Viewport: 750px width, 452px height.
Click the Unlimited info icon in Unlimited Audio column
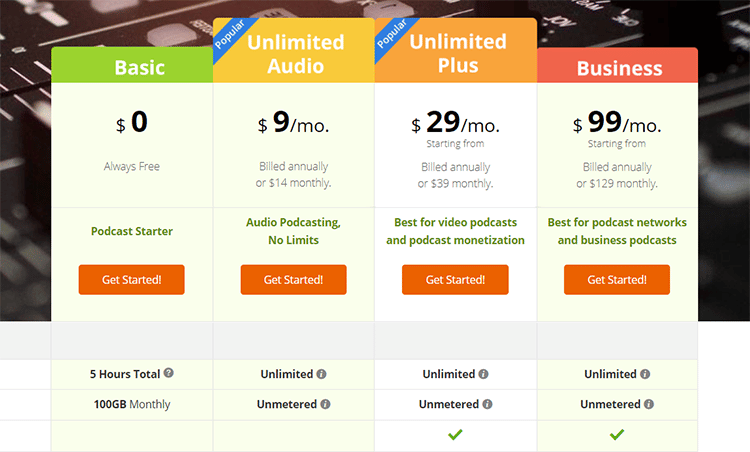pos(322,374)
